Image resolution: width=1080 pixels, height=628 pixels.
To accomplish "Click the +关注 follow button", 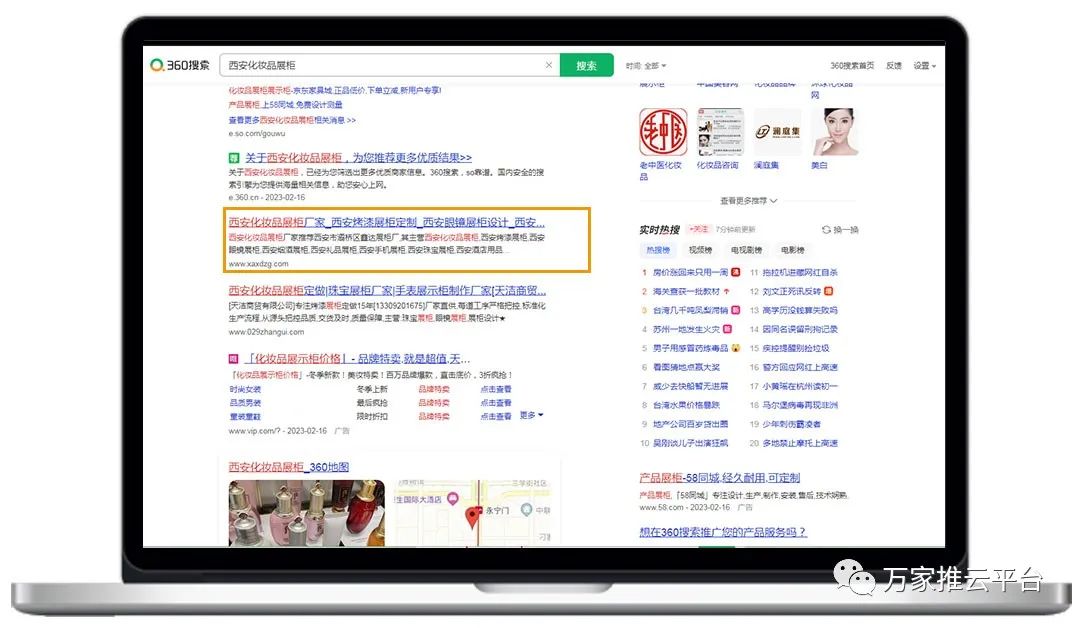I will click(x=699, y=230).
